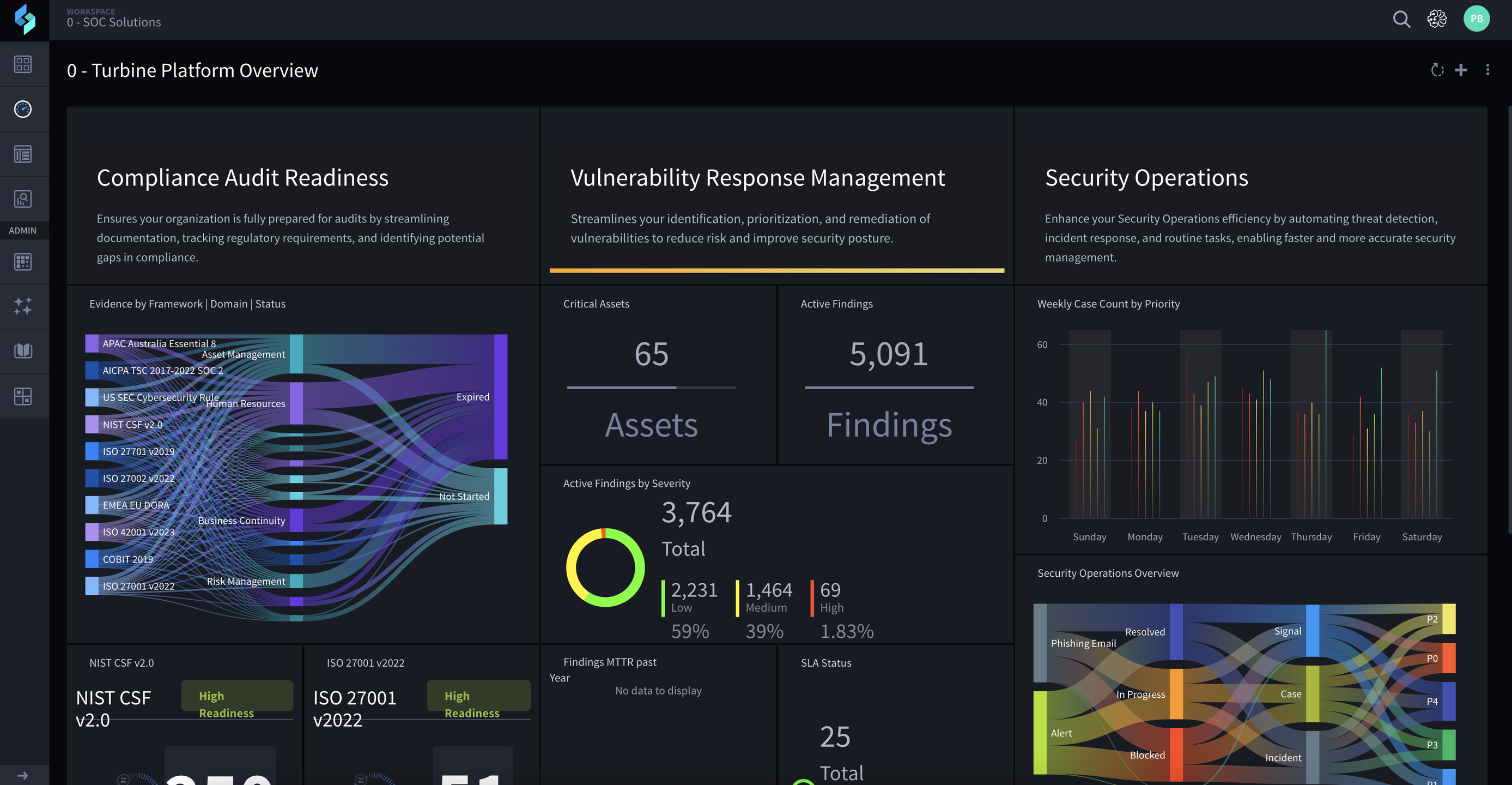Select the 0 - SOC Solutions workspace switcher
This screenshot has height=785, width=1512.
point(114,19)
